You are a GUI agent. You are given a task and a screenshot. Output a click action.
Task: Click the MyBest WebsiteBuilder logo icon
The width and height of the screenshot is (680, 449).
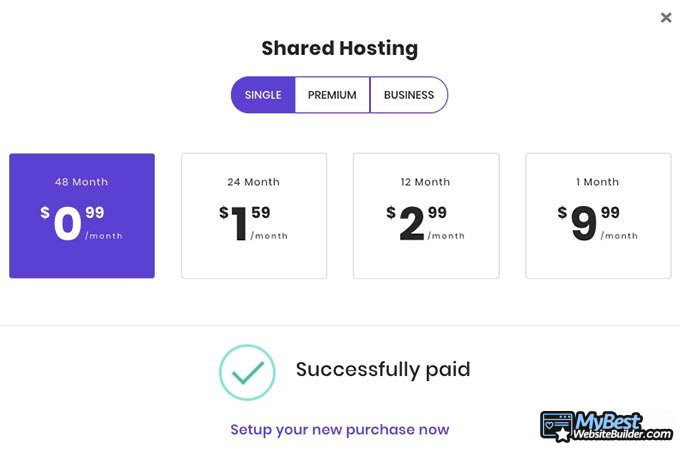pyautogui.click(x=557, y=426)
